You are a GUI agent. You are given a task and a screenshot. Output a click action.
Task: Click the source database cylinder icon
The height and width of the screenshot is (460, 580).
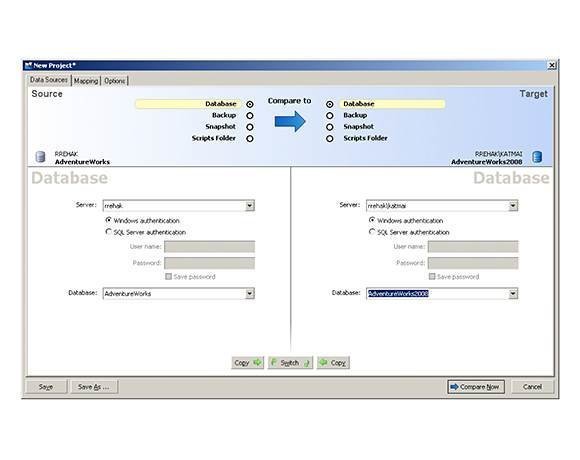40,157
